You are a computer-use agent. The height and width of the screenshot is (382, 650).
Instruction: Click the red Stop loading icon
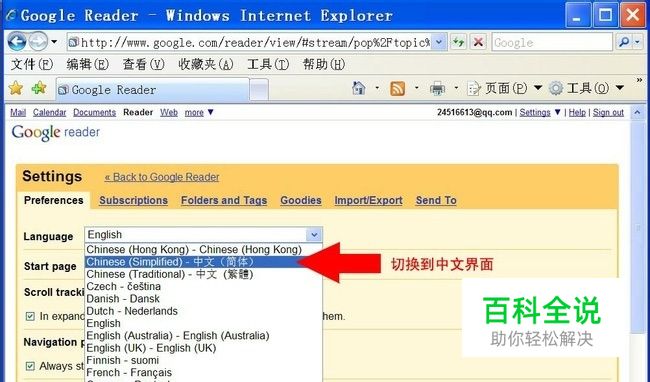pos(478,42)
